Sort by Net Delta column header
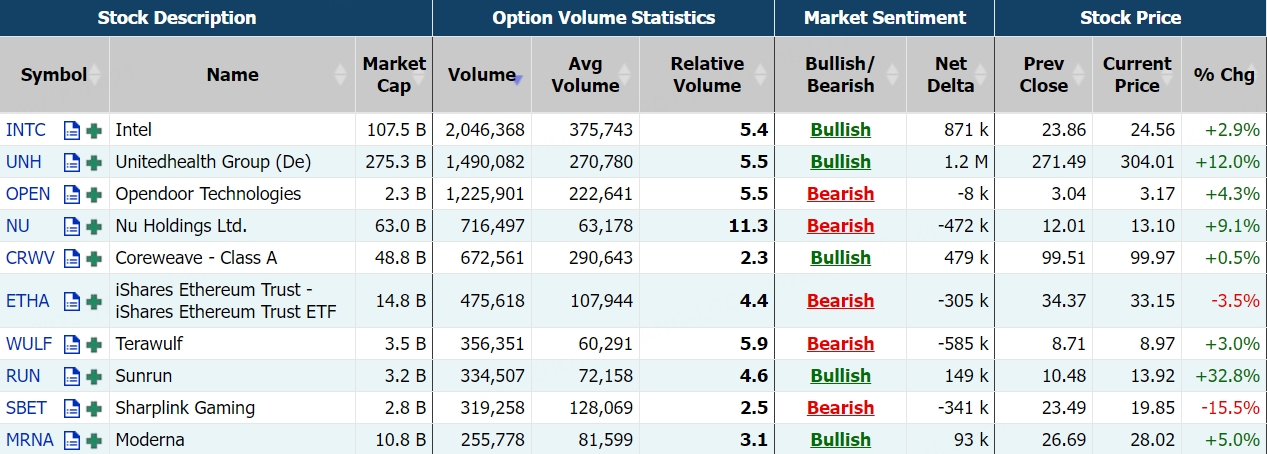 point(950,75)
